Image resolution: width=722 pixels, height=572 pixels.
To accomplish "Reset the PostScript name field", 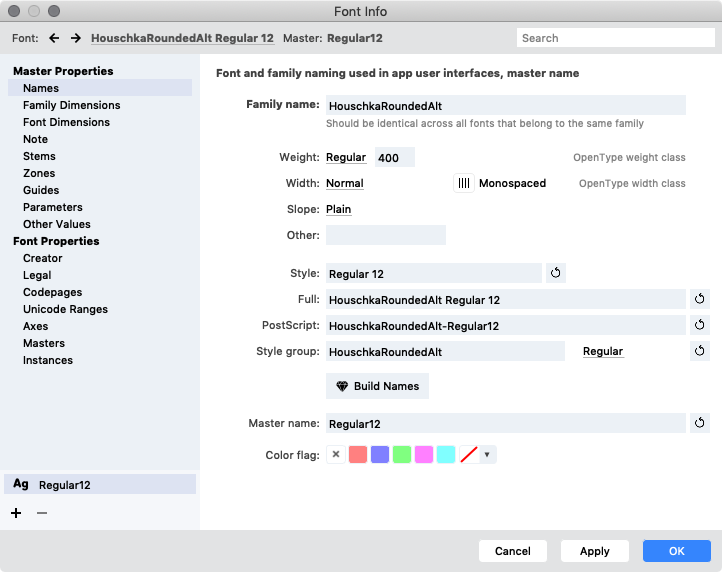I will (x=699, y=325).
